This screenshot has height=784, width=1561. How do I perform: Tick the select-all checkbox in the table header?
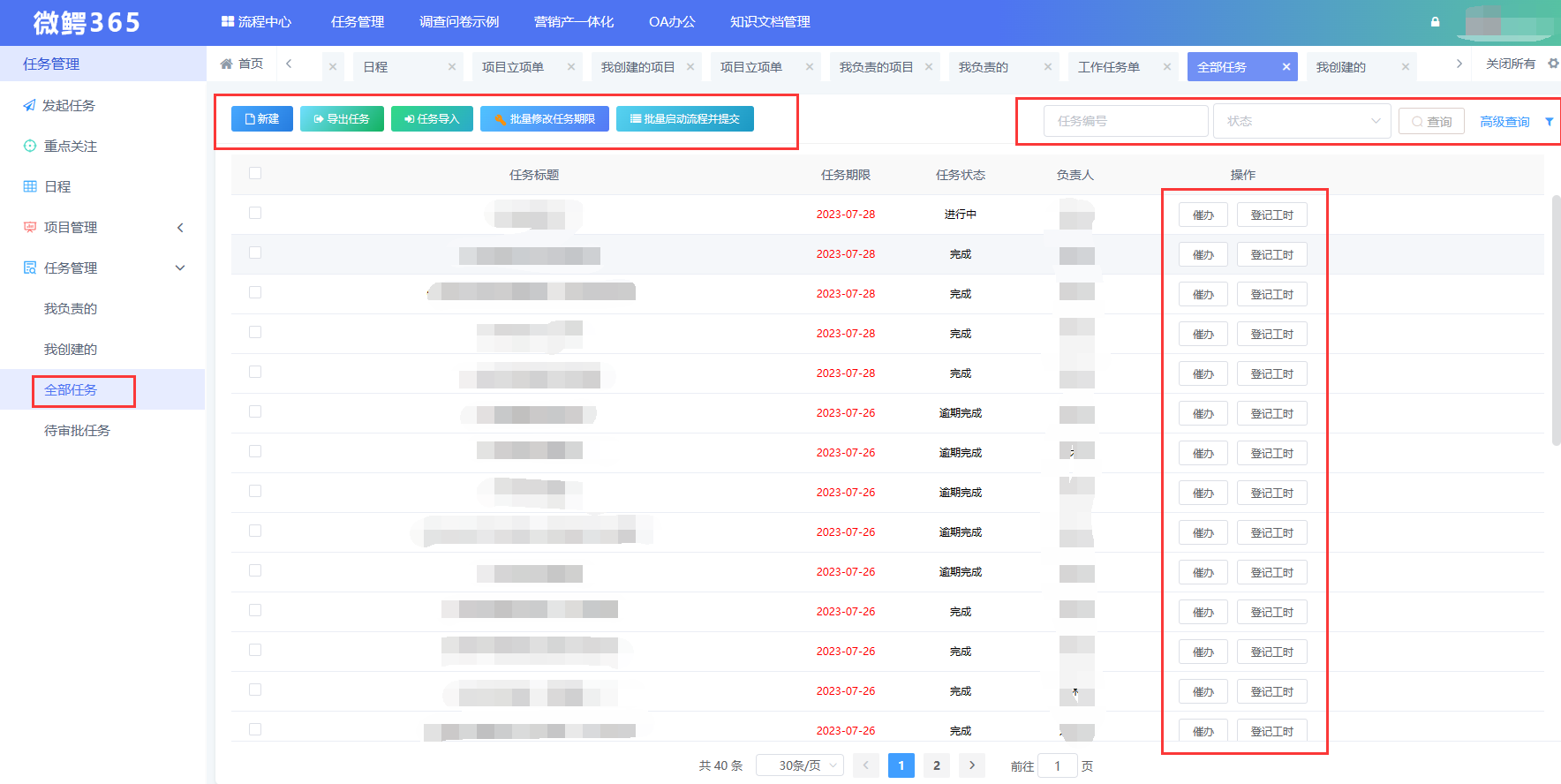[255, 173]
